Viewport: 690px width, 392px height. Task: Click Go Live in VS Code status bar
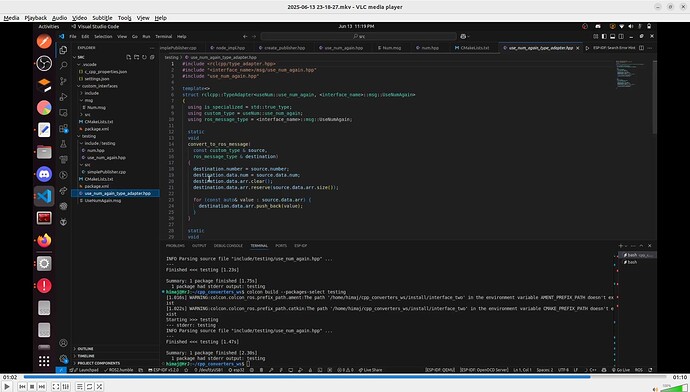point(620,370)
